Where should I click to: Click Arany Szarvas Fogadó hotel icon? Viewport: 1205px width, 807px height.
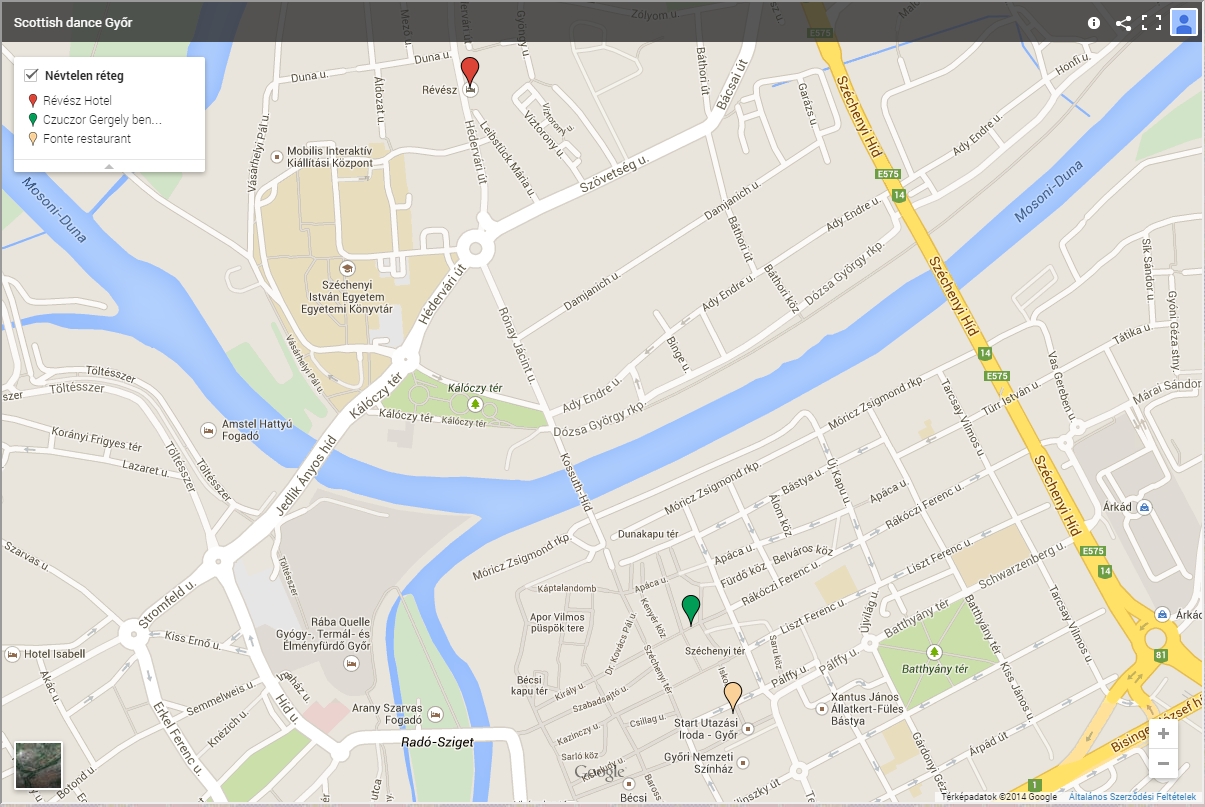[x=435, y=714]
